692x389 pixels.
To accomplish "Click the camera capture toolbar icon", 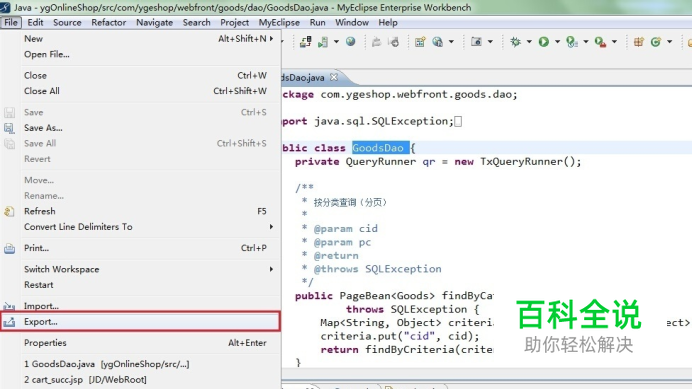I will coord(476,42).
